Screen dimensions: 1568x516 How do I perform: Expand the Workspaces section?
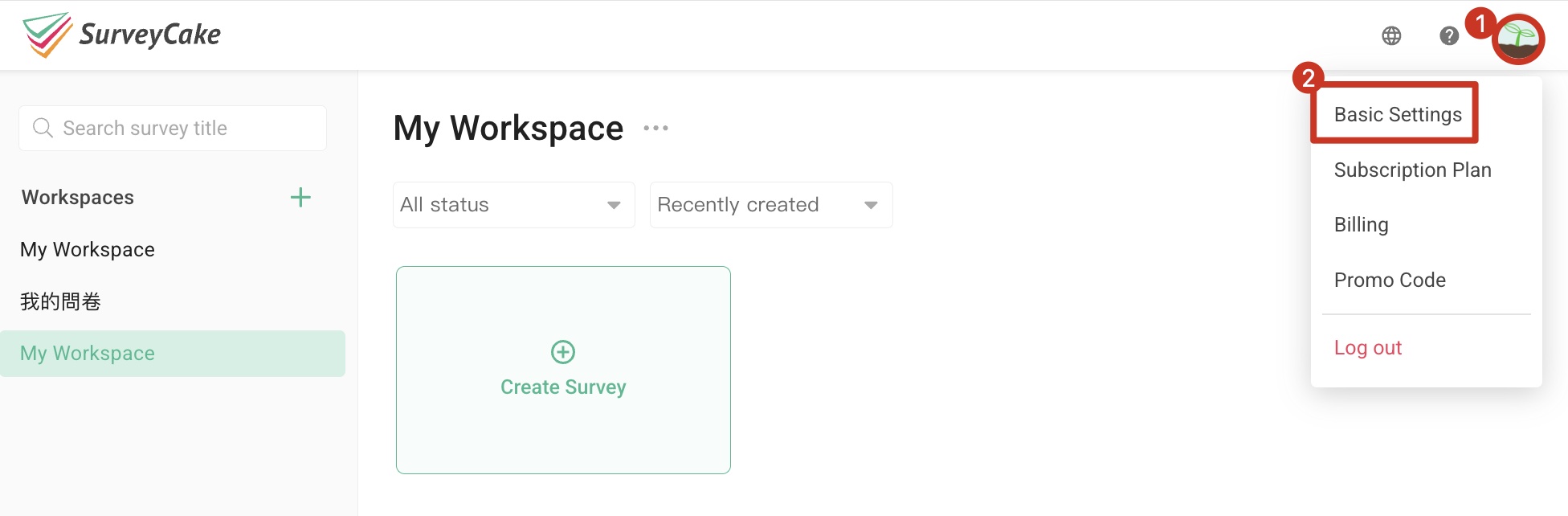pyautogui.click(x=77, y=197)
